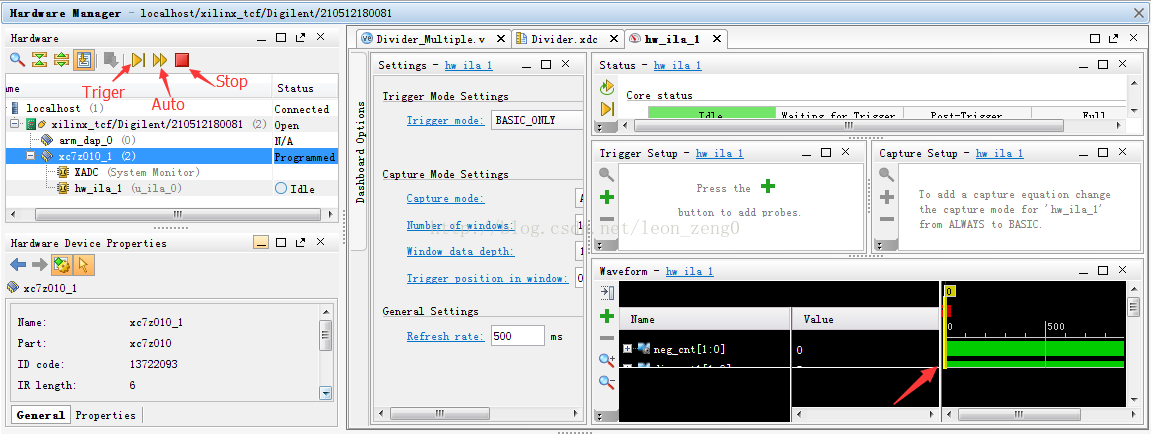Click plus icon in Capture Setup panel
This screenshot has height=434, width=1151.
pyautogui.click(x=887, y=197)
